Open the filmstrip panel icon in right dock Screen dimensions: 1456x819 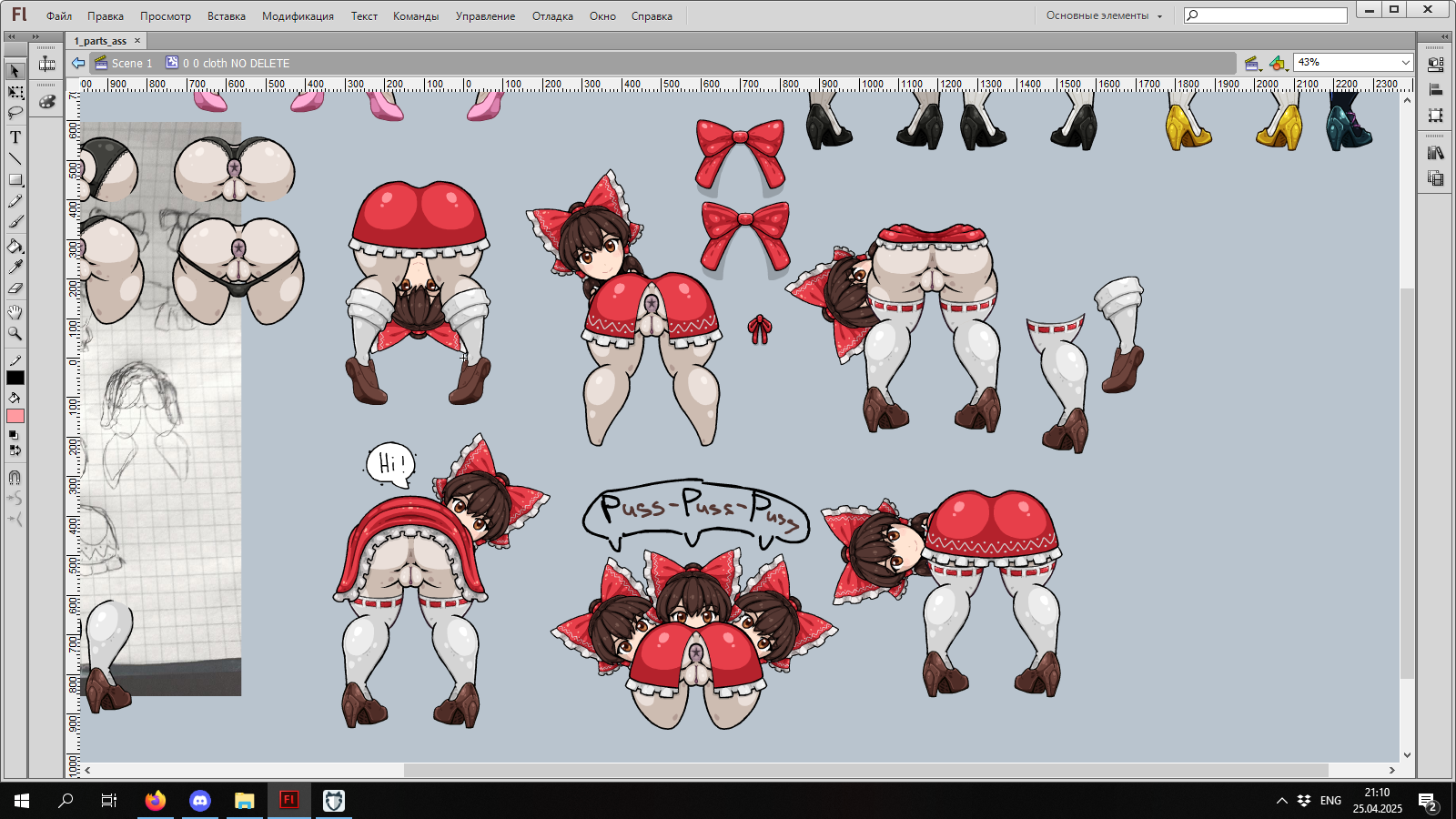(1436, 178)
